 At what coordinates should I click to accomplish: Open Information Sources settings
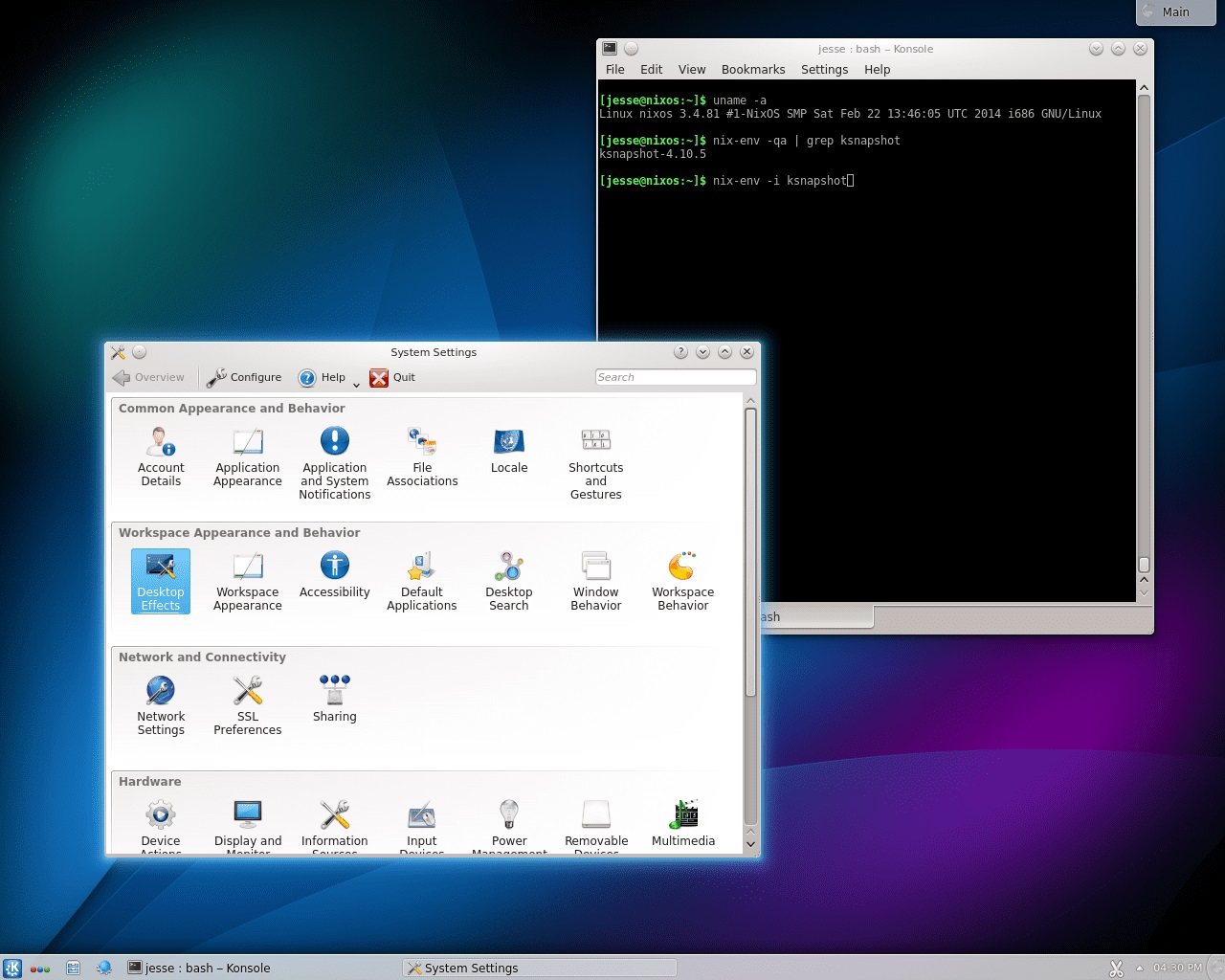(x=335, y=825)
